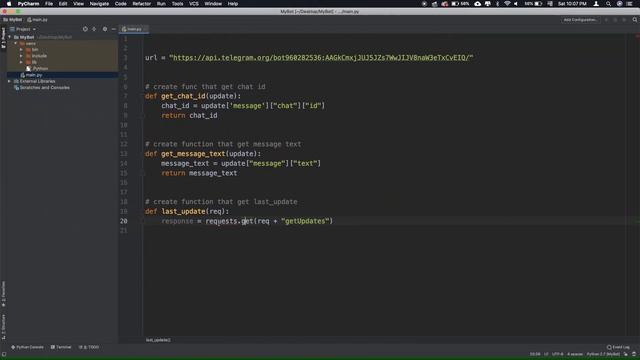The height and width of the screenshot is (360, 640).
Task: Click the locate/scroll-from-source target icon
Action: (x=85, y=29)
